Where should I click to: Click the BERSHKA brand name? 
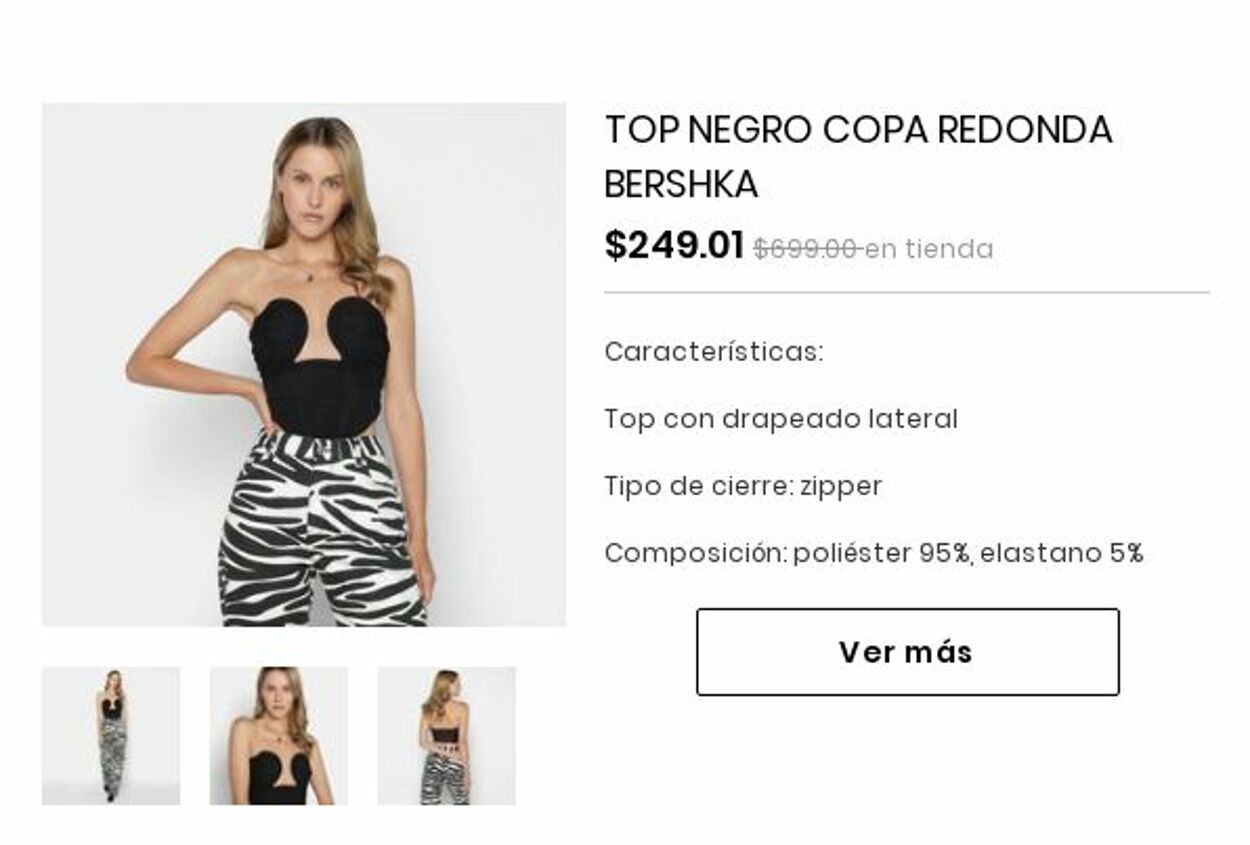click(681, 184)
